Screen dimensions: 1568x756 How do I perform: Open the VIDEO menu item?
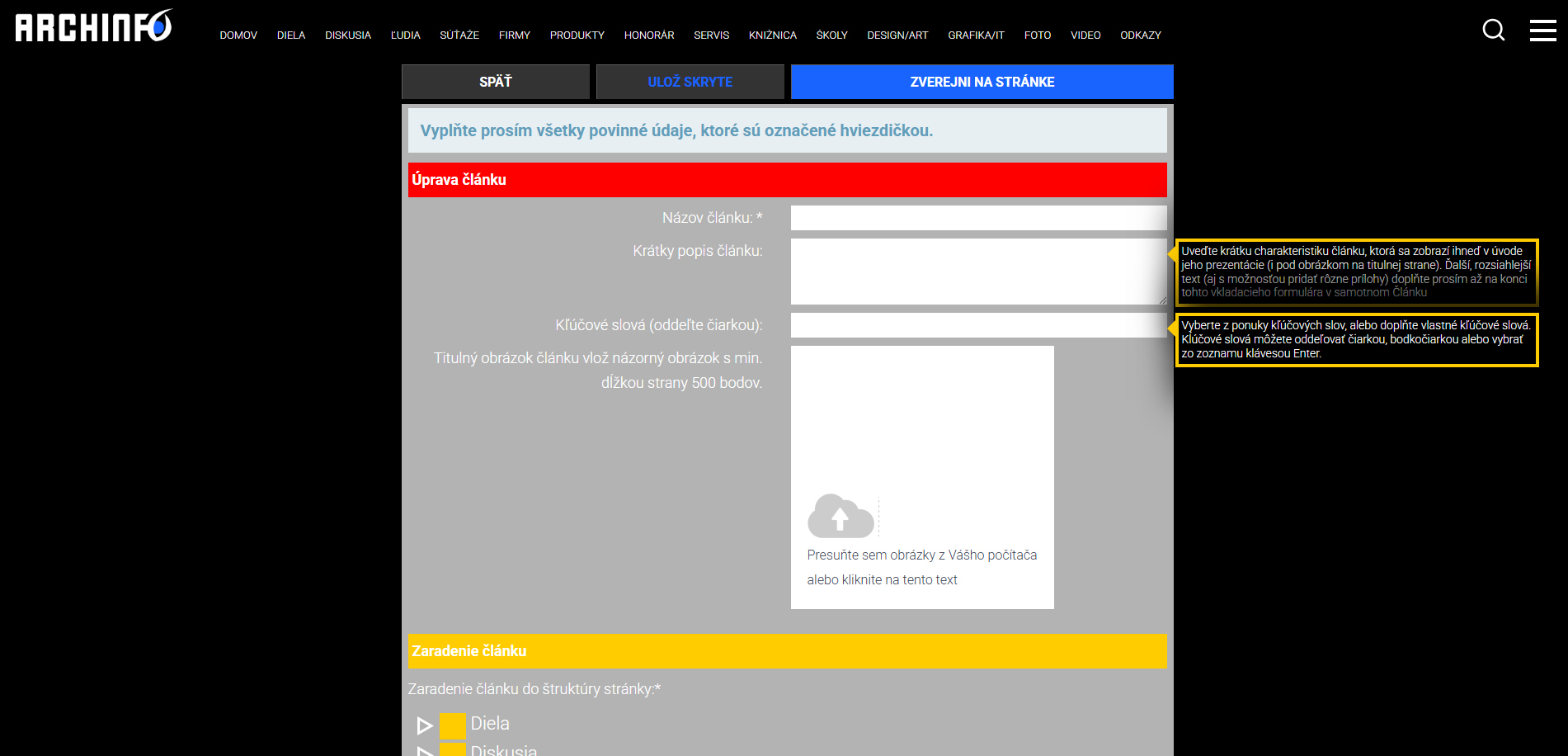pyautogui.click(x=1085, y=35)
